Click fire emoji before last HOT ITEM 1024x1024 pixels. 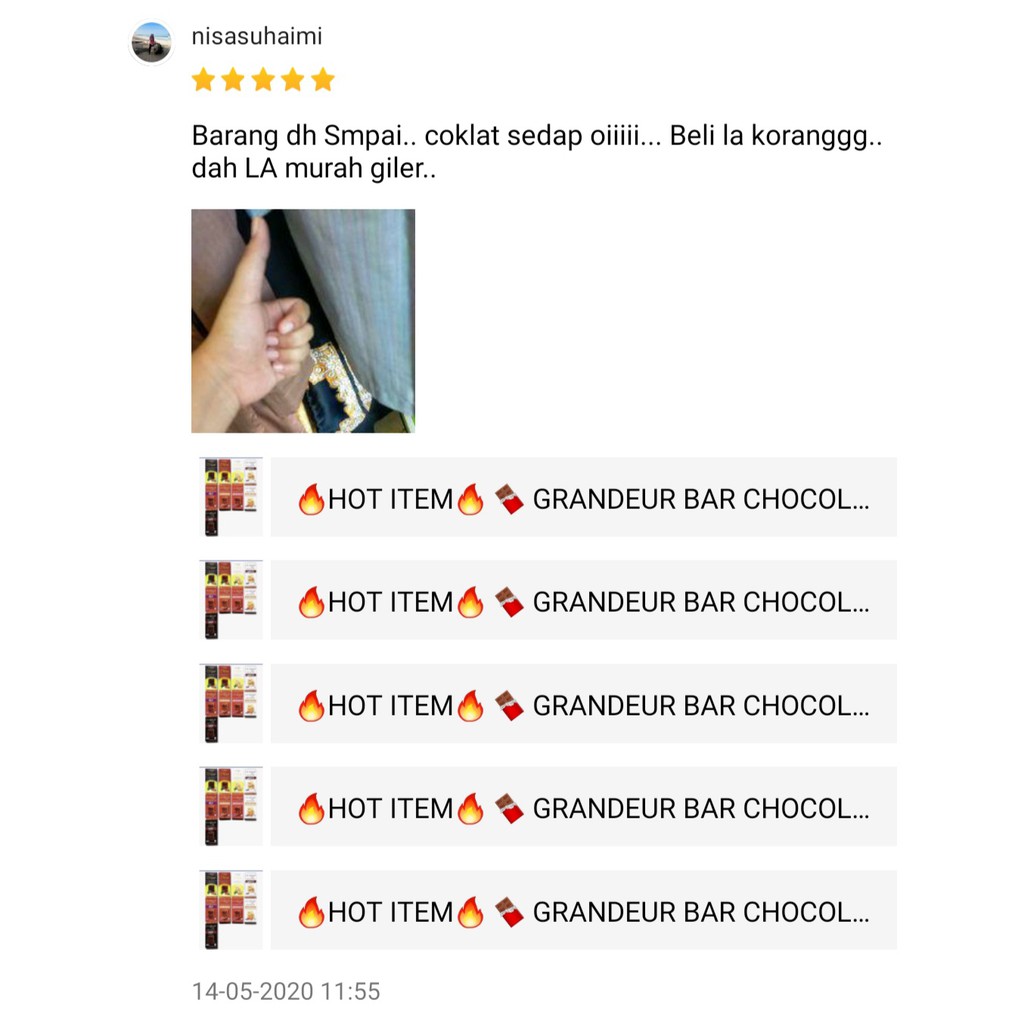click(311, 912)
